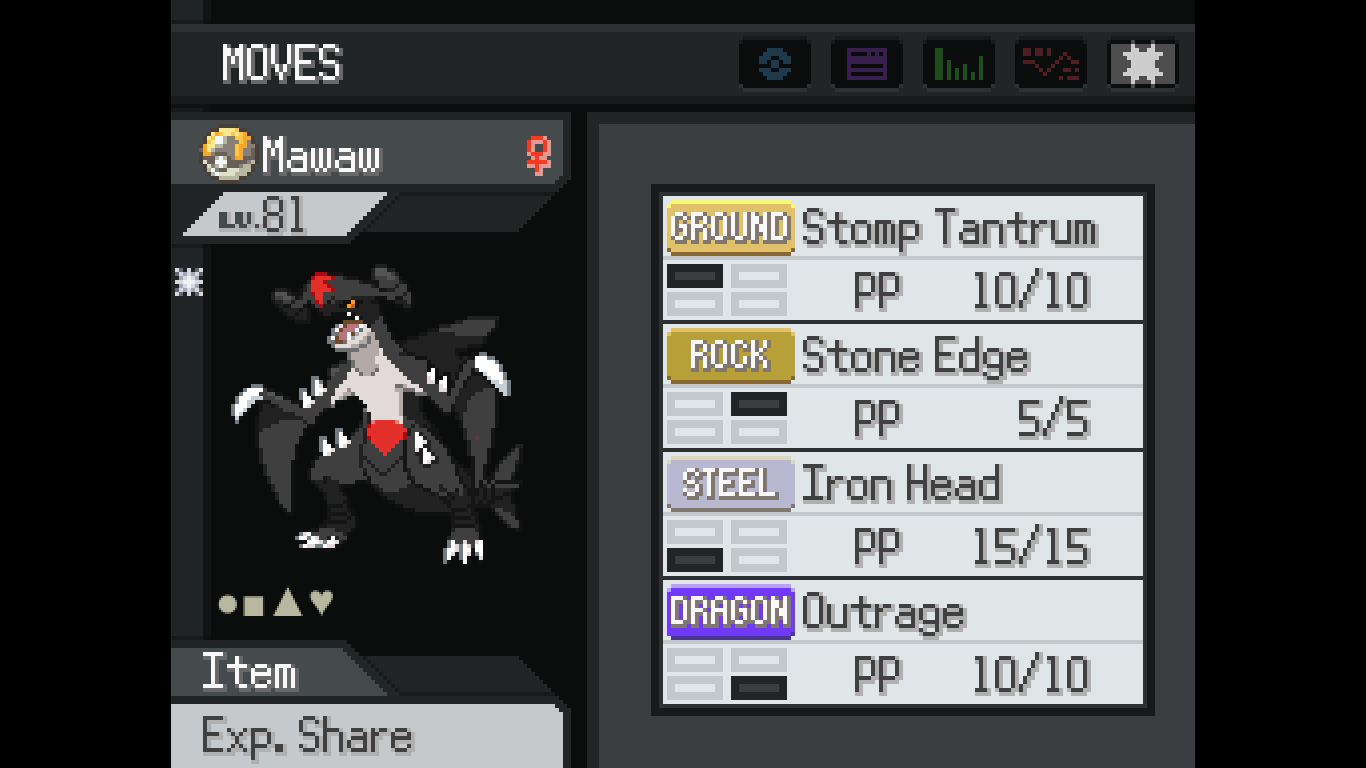Toggle the square marking
Screen dimensions: 1366x768
254,604
